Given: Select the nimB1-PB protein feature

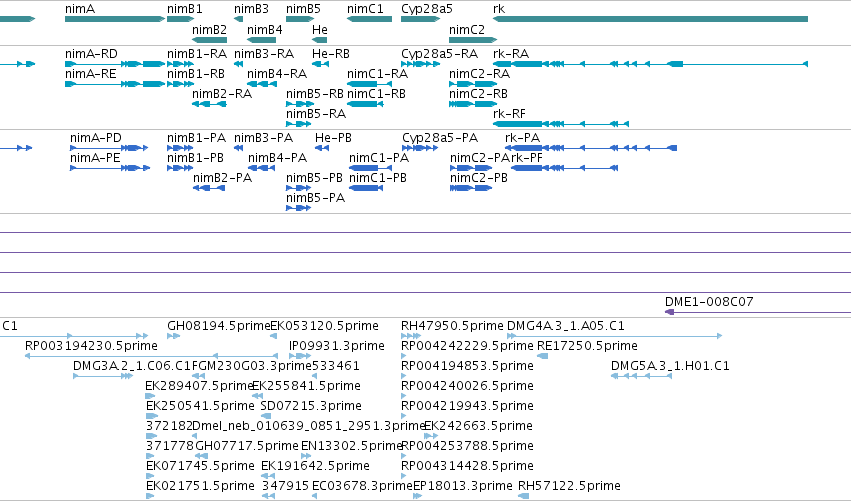Looking at the screenshot, I should pyautogui.click(x=180, y=168).
